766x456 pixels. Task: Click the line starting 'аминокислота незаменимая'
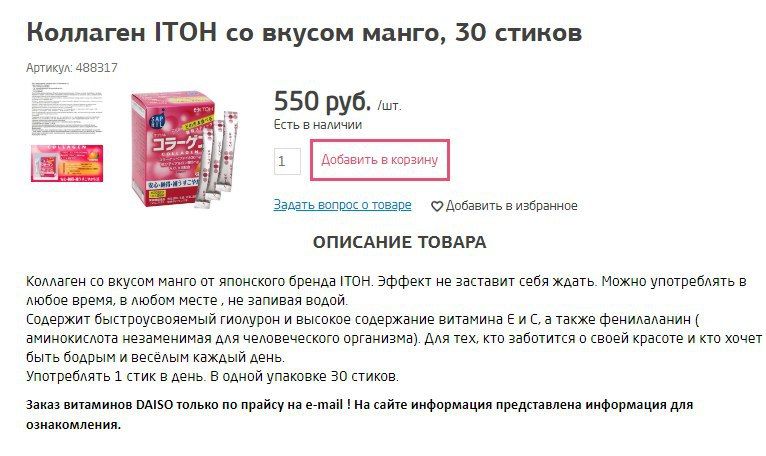(x=394, y=338)
